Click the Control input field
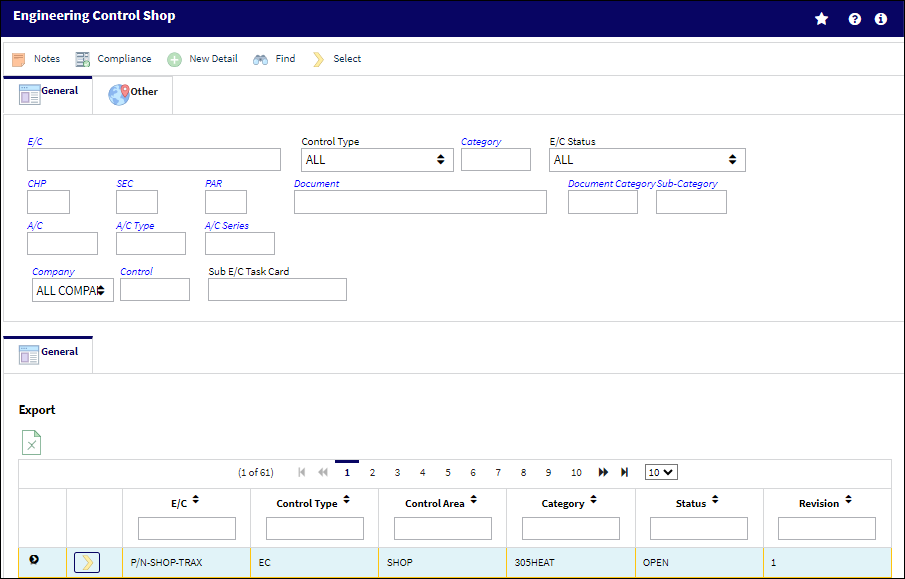The image size is (905, 579). pos(155,290)
